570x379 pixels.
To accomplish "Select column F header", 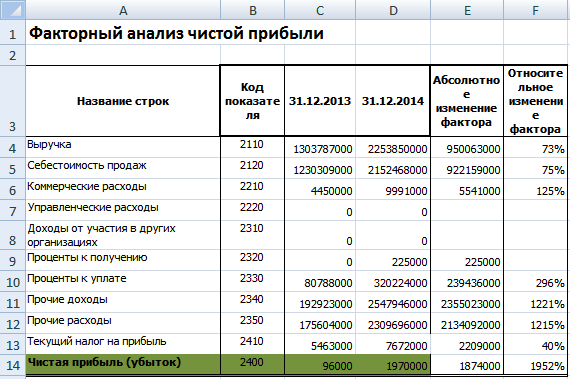I will pyautogui.click(x=535, y=10).
